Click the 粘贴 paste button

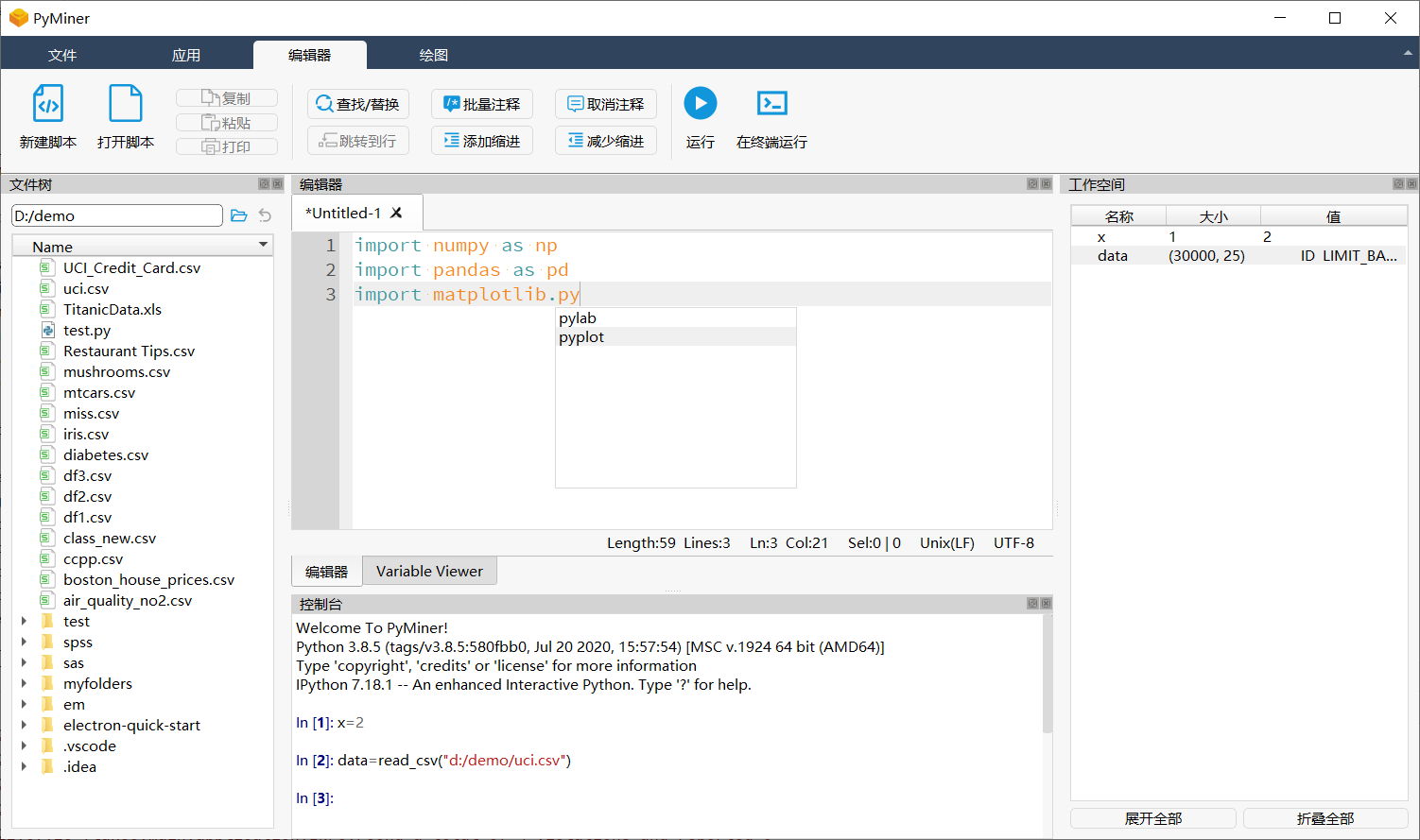227,123
